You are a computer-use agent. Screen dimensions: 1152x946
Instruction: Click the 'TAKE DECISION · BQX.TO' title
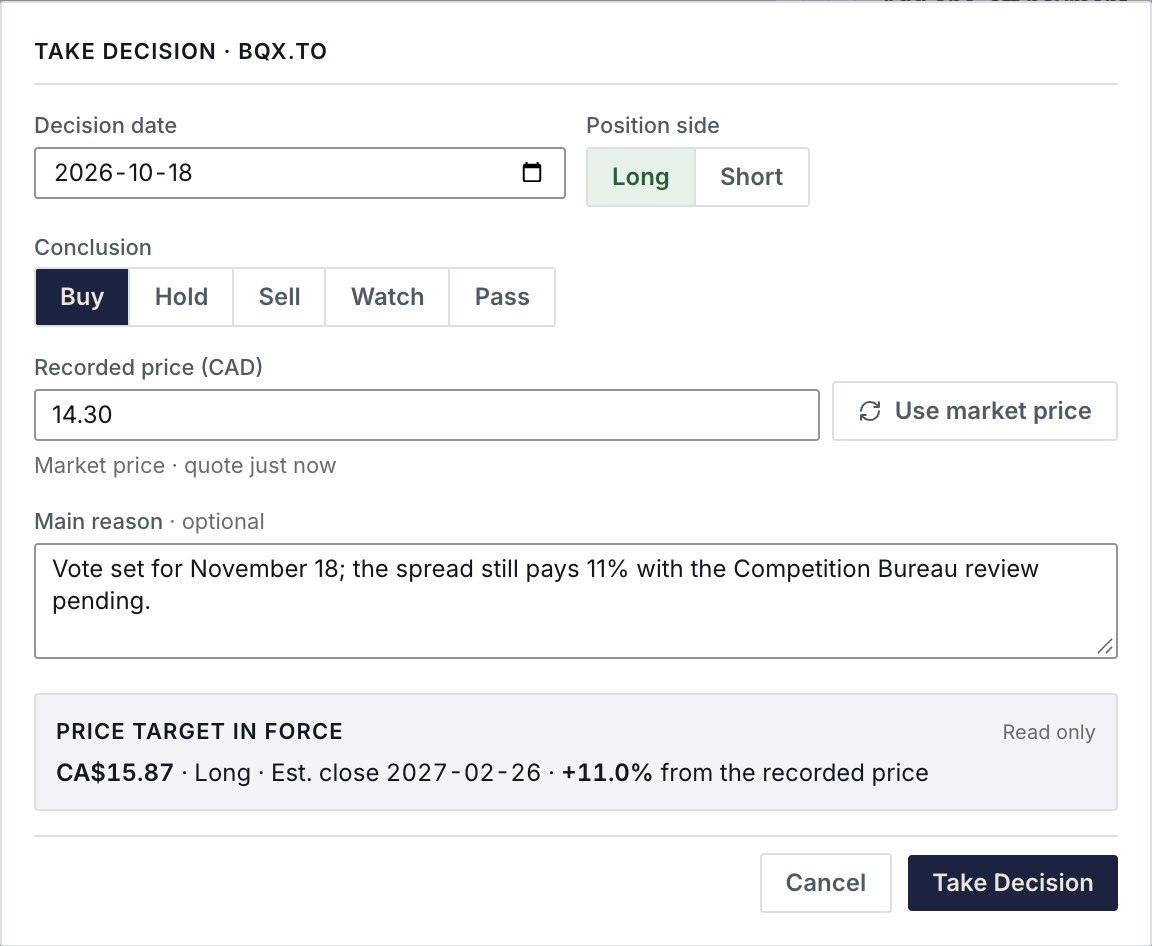coord(181,51)
